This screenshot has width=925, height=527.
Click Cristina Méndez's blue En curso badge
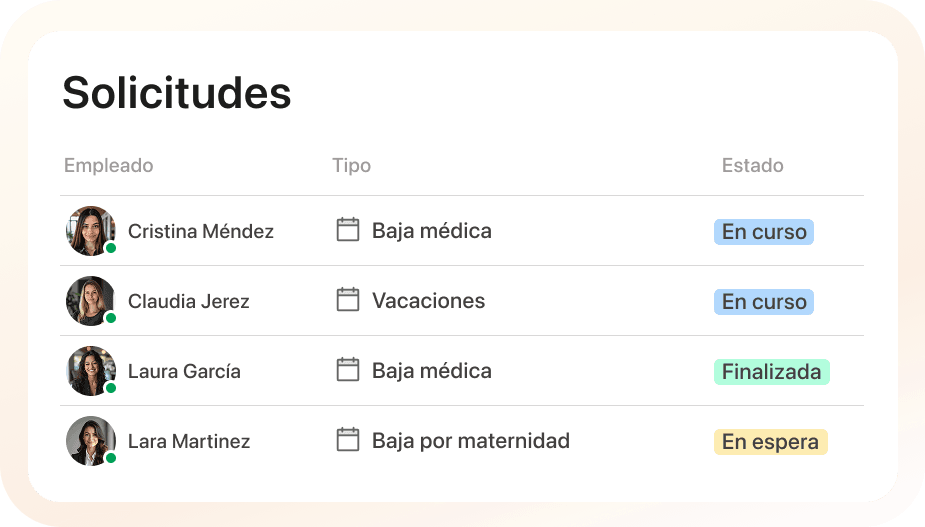(x=764, y=232)
